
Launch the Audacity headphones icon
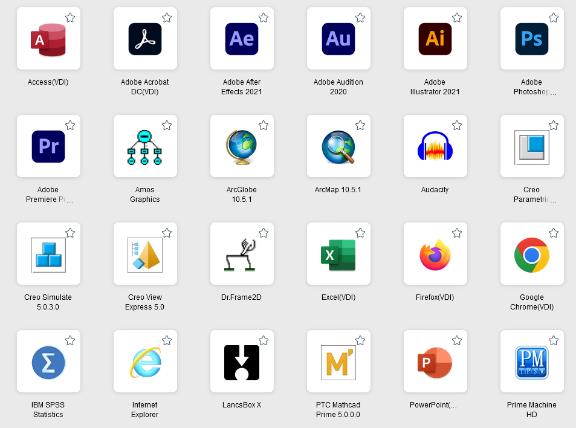coord(435,146)
